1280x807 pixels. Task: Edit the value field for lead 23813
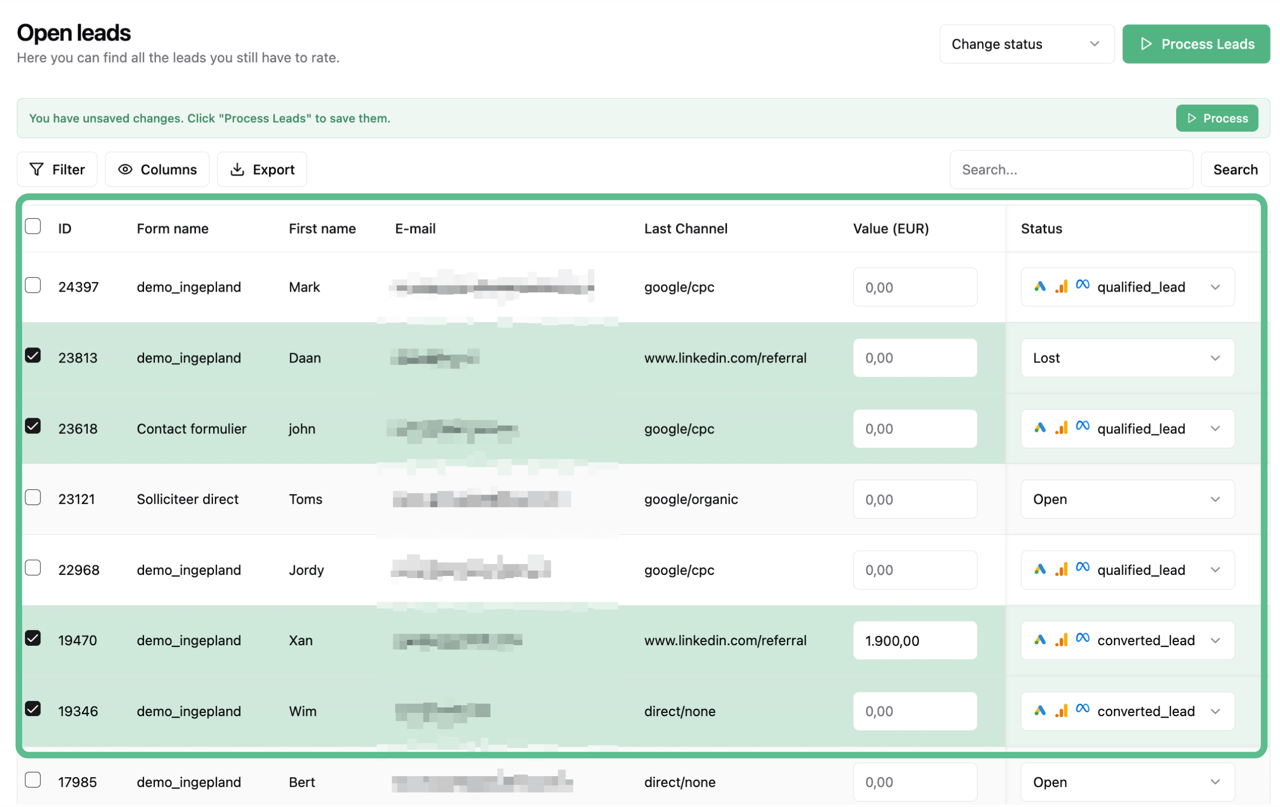coord(915,358)
